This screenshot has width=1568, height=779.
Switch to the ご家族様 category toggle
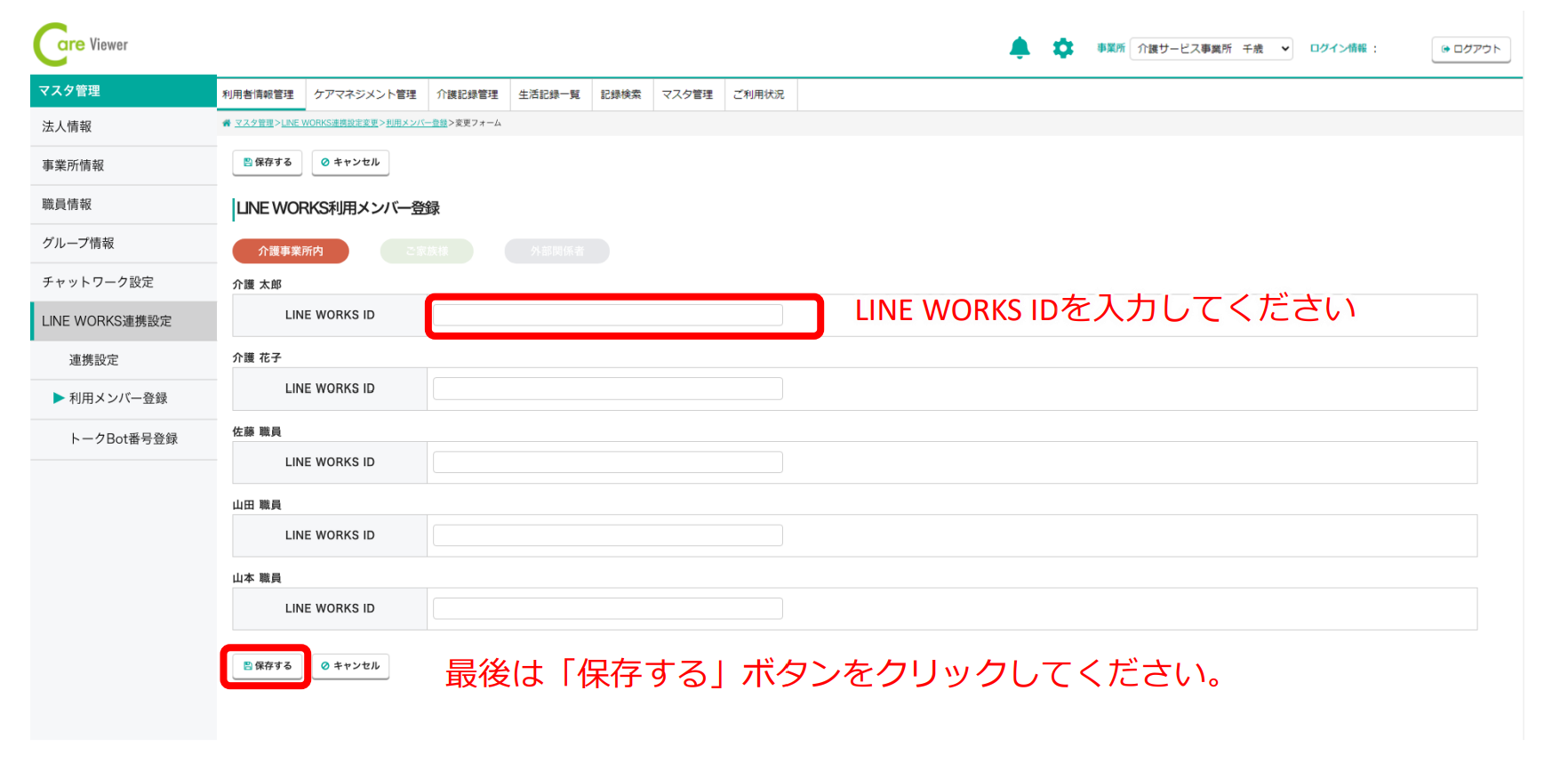pos(427,252)
